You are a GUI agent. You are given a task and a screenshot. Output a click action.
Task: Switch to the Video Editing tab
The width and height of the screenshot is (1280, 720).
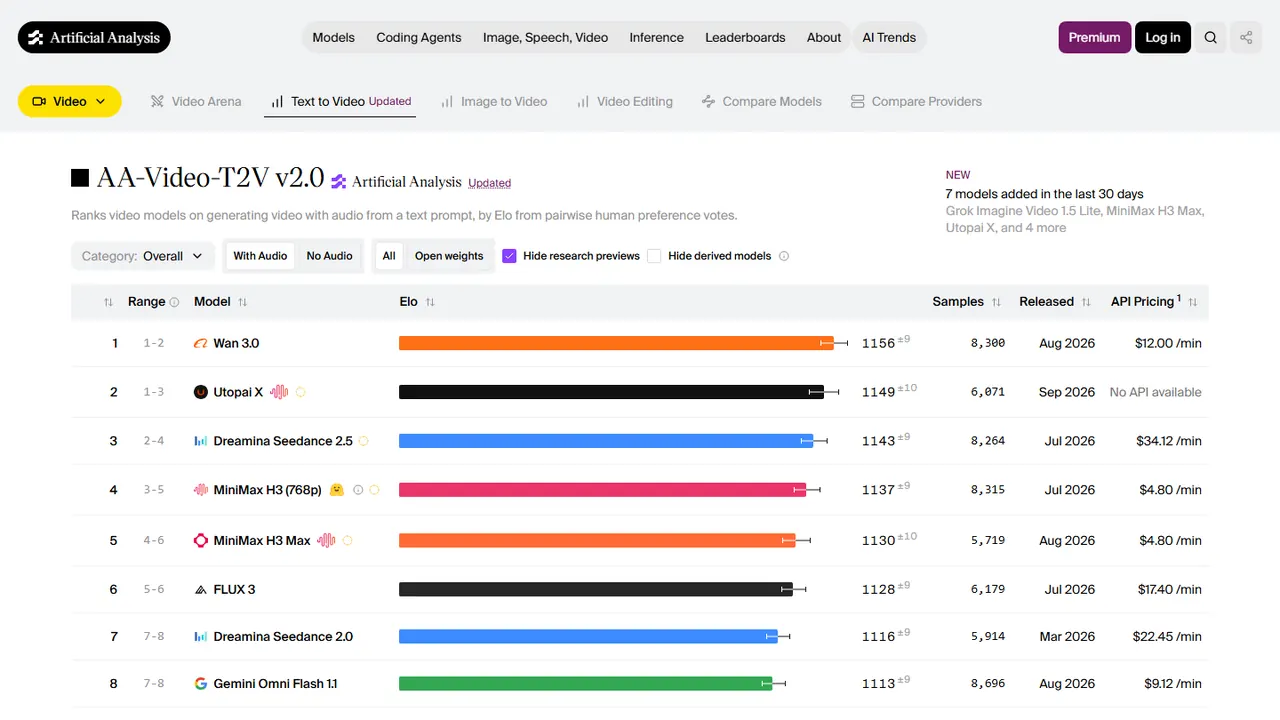(625, 101)
